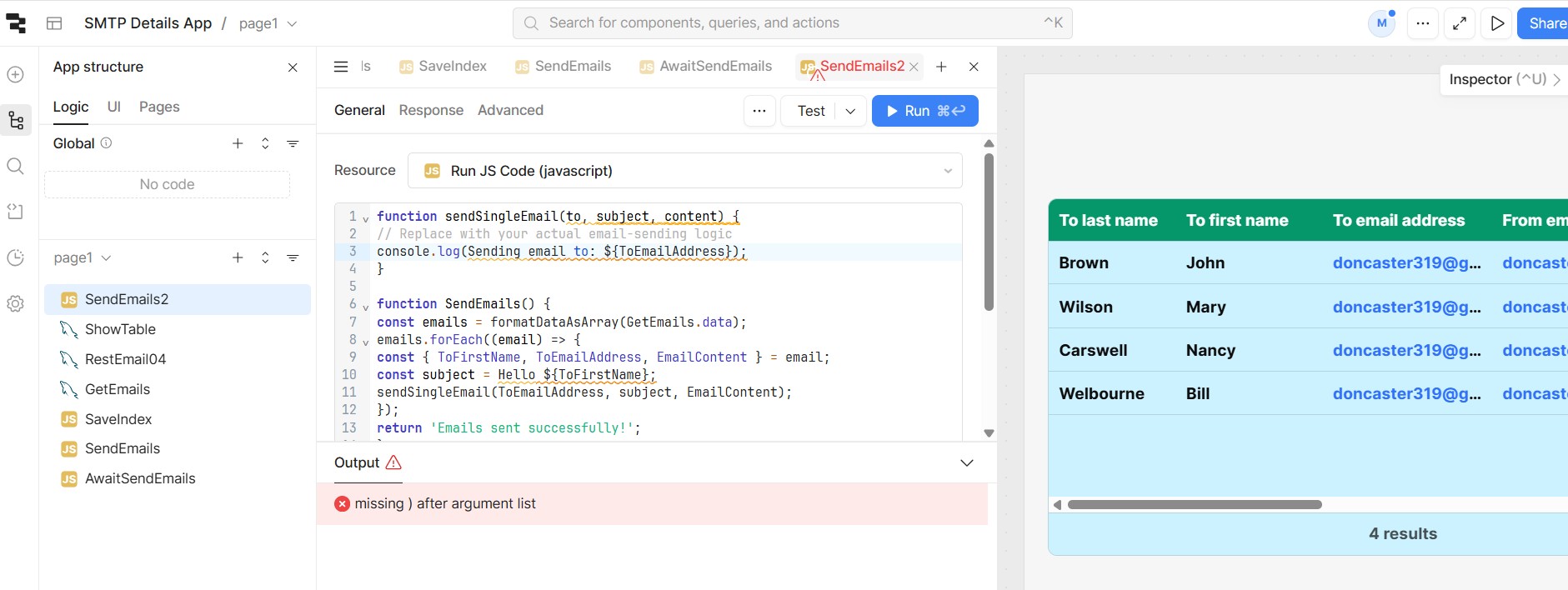Add new global code with plus icon
The height and width of the screenshot is (590, 1568).
pyautogui.click(x=238, y=143)
